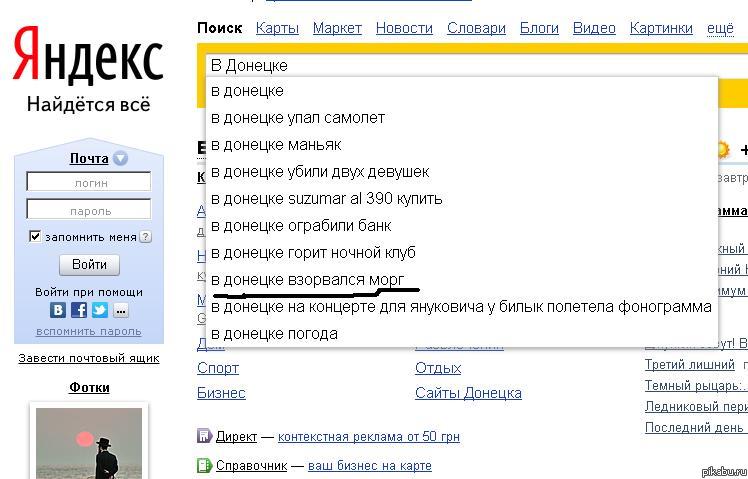Viewport: 748px width, 479px height.
Task: Open the Темный рыцарь movie link
Action: pyautogui.click(x=696, y=385)
